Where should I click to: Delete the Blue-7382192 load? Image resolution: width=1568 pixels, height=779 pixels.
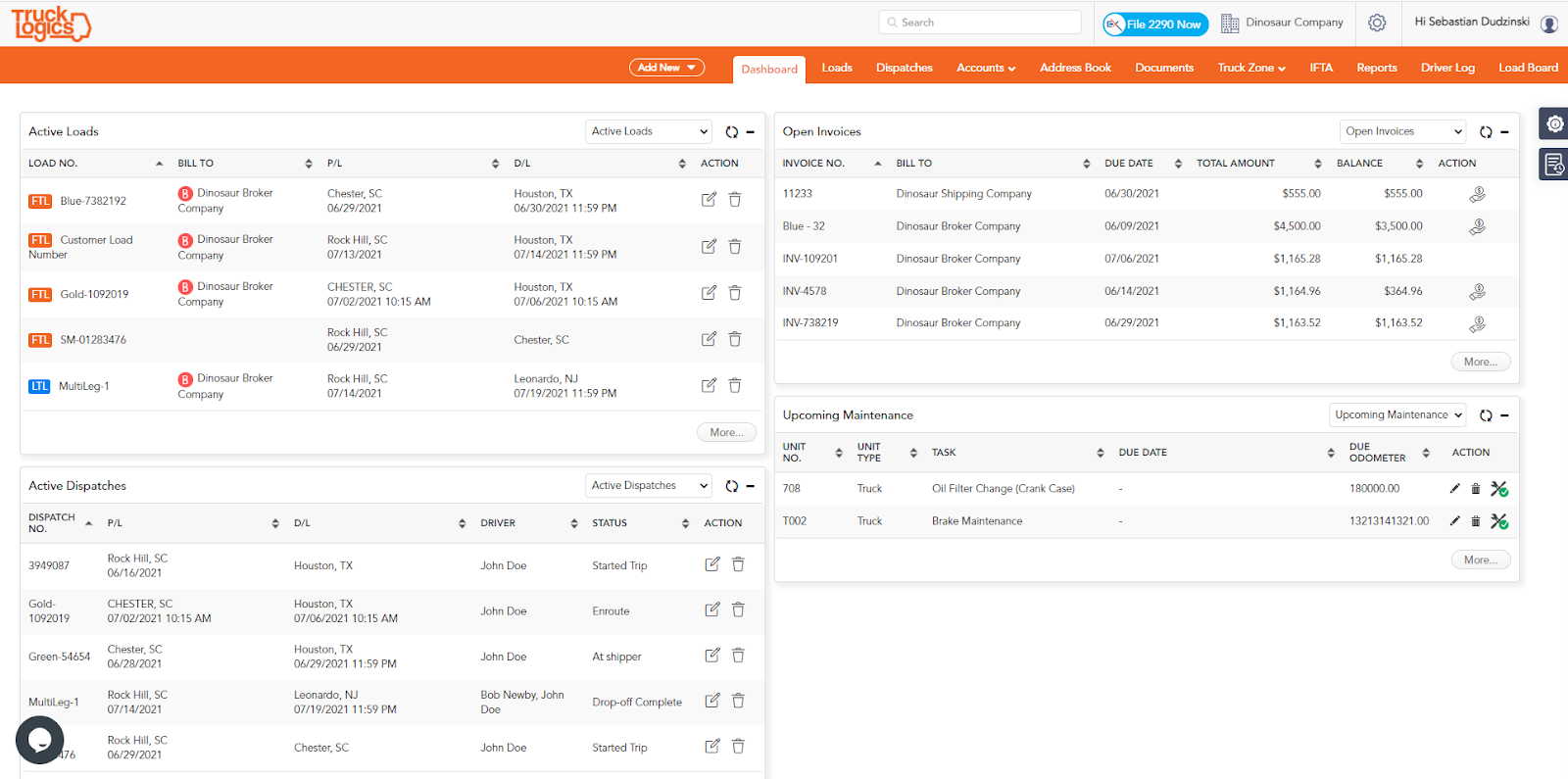pos(735,200)
